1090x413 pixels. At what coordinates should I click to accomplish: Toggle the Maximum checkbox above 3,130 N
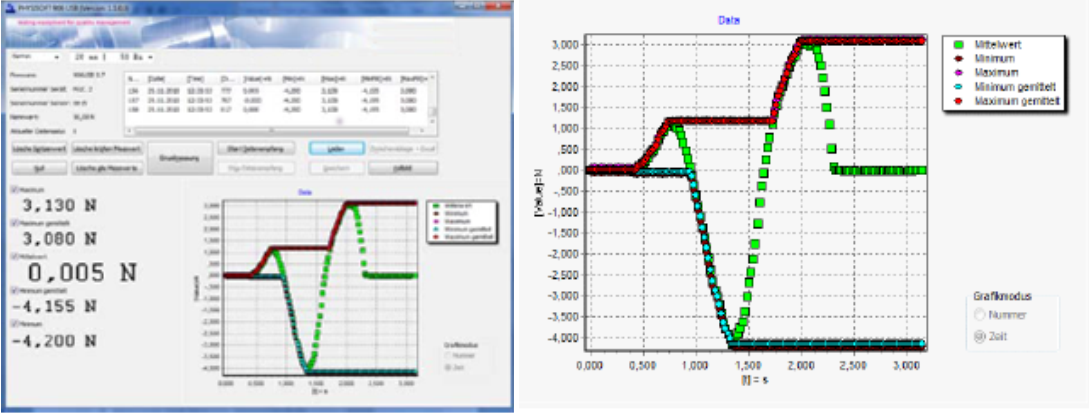click(12, 188)
